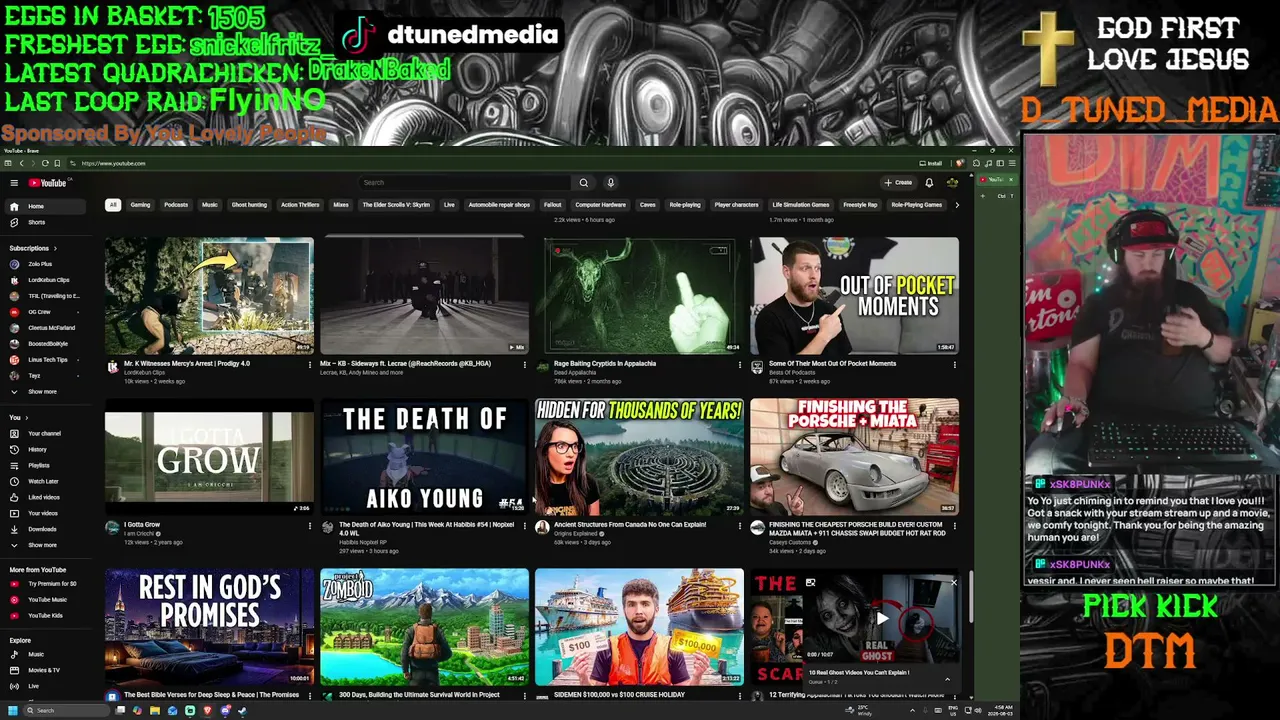Select the Ghost hunting filter chip
The image size is (1280, 720).
[x=249, y=205]
